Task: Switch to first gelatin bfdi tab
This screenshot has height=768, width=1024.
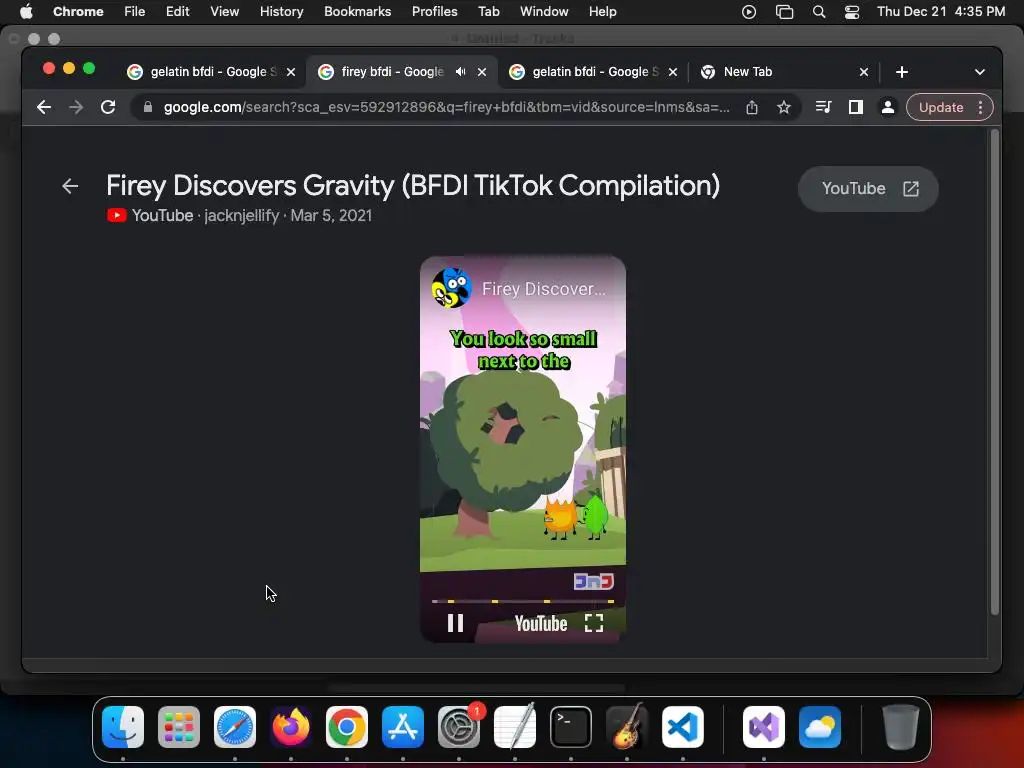Action: [210, 72]
